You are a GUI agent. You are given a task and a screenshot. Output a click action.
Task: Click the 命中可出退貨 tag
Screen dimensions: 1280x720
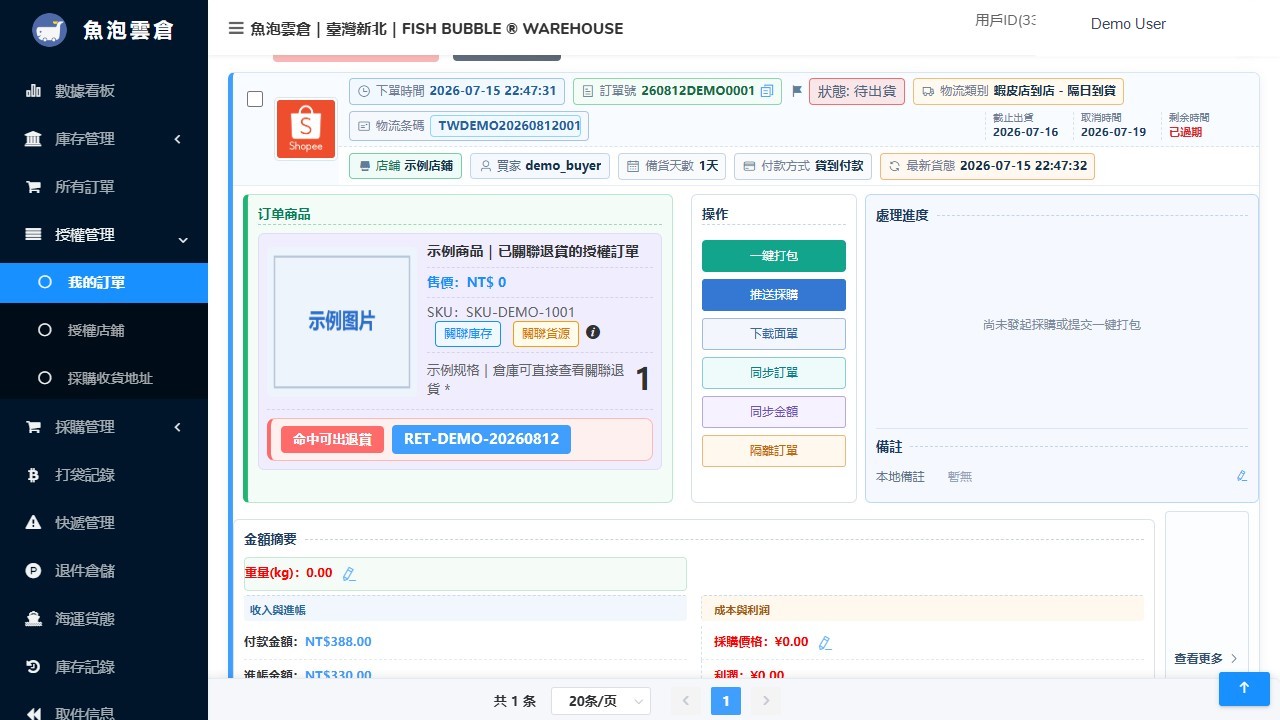pos(332,439)
